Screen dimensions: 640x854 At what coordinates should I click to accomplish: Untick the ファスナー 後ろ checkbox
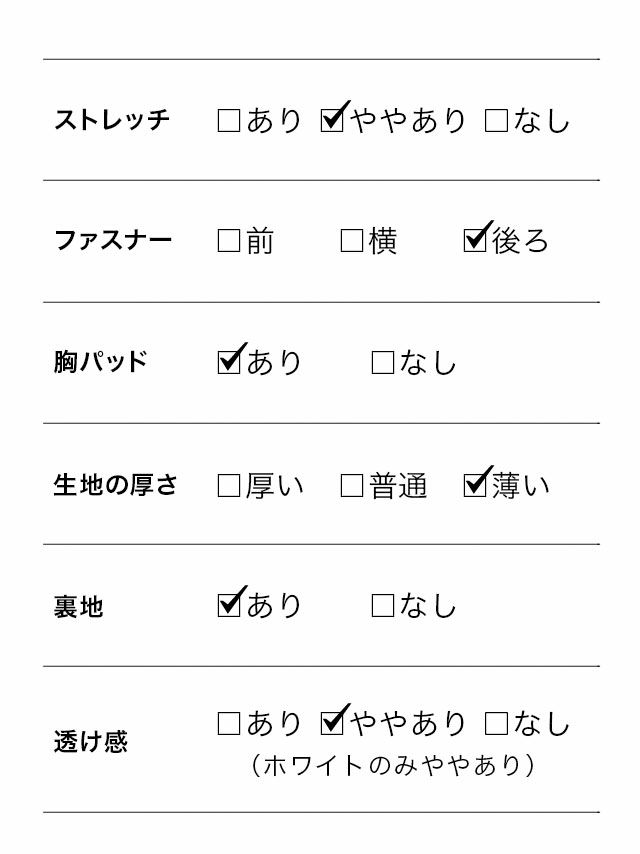(x=476, y=240)
